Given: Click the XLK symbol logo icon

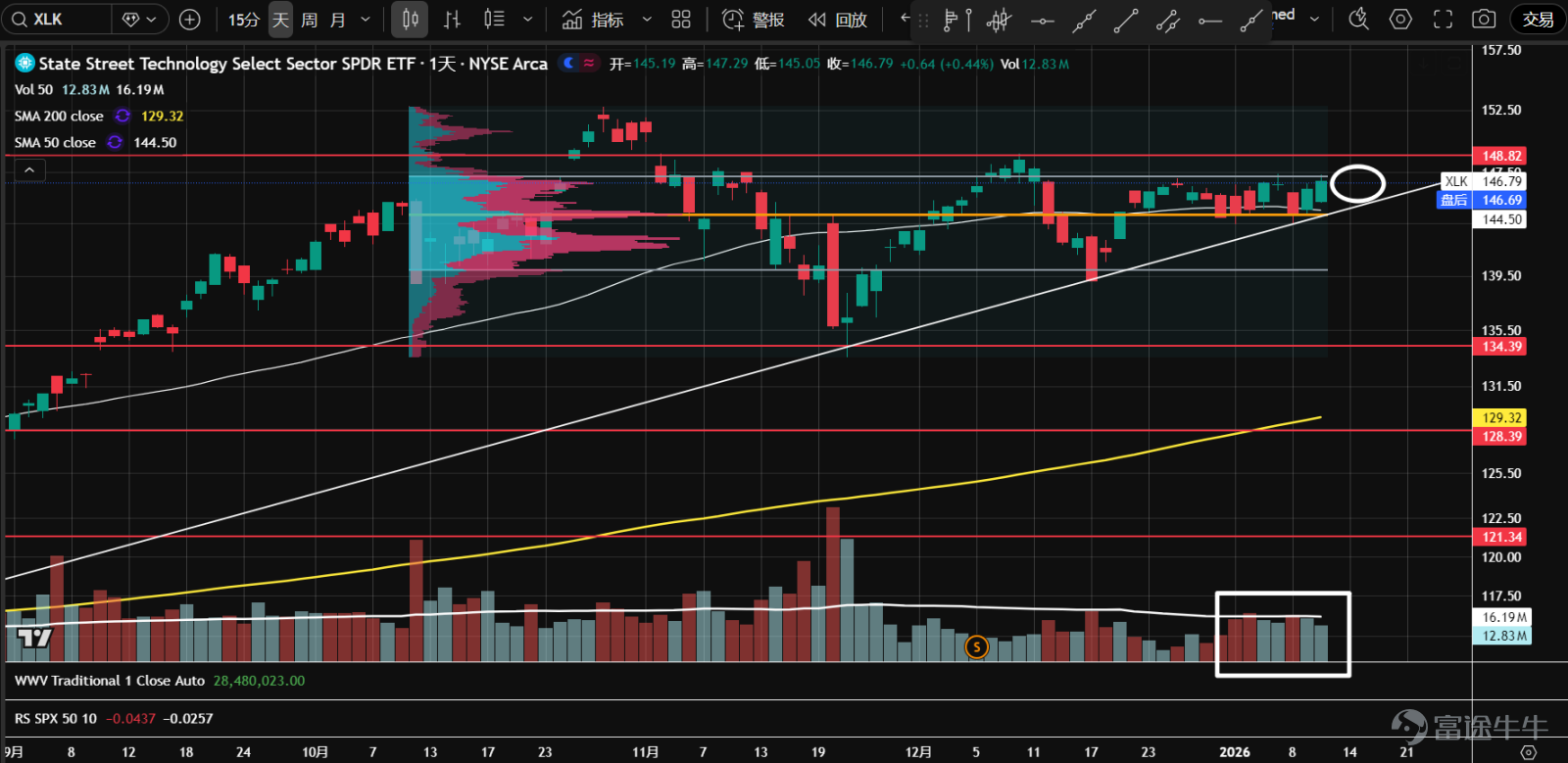Looking at the screenshot, I should tap(24, 64).
